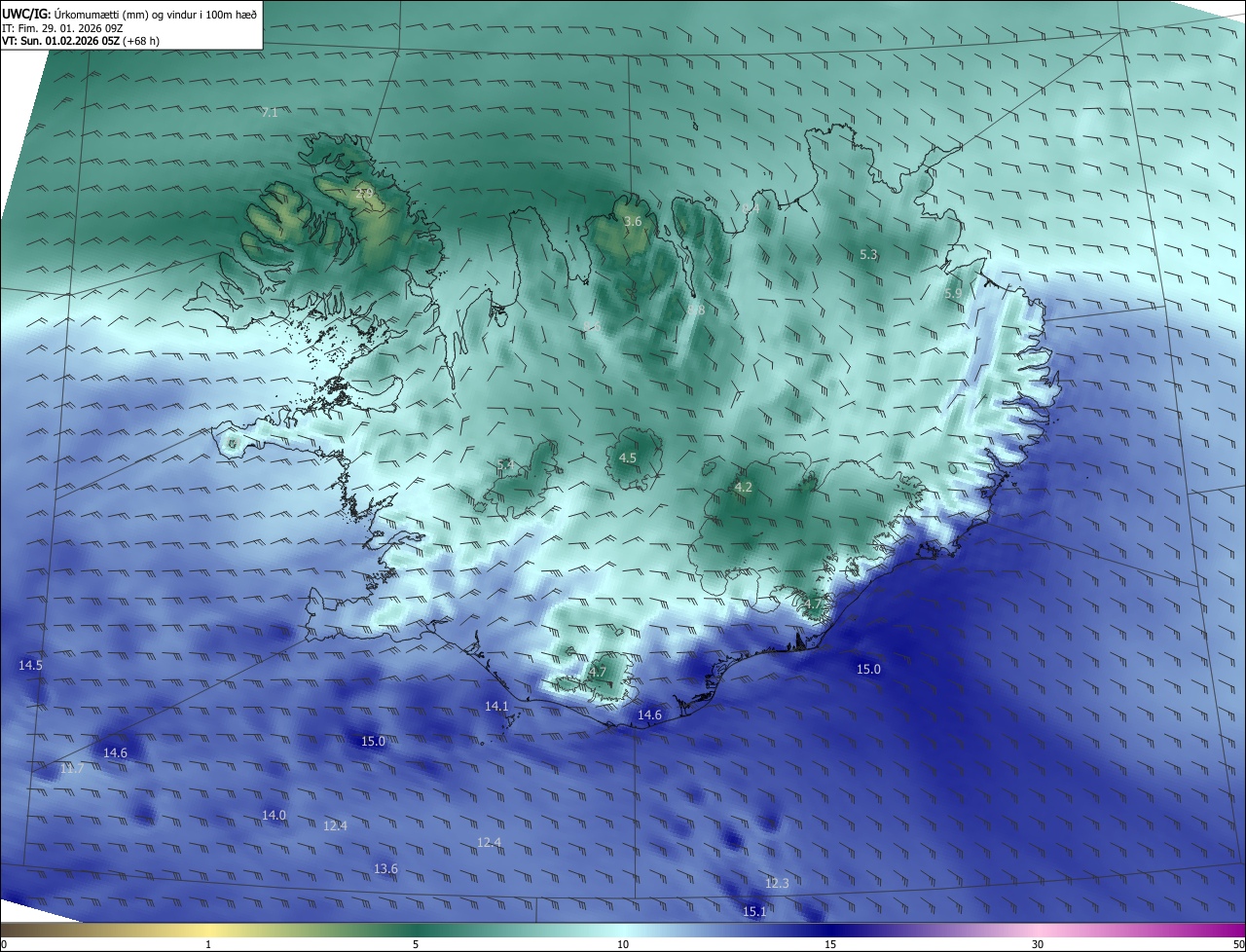The height and width of the screenshot is (952, 1246).
Task: Click the 3.6 value label
Action: [x=633, y=222]
